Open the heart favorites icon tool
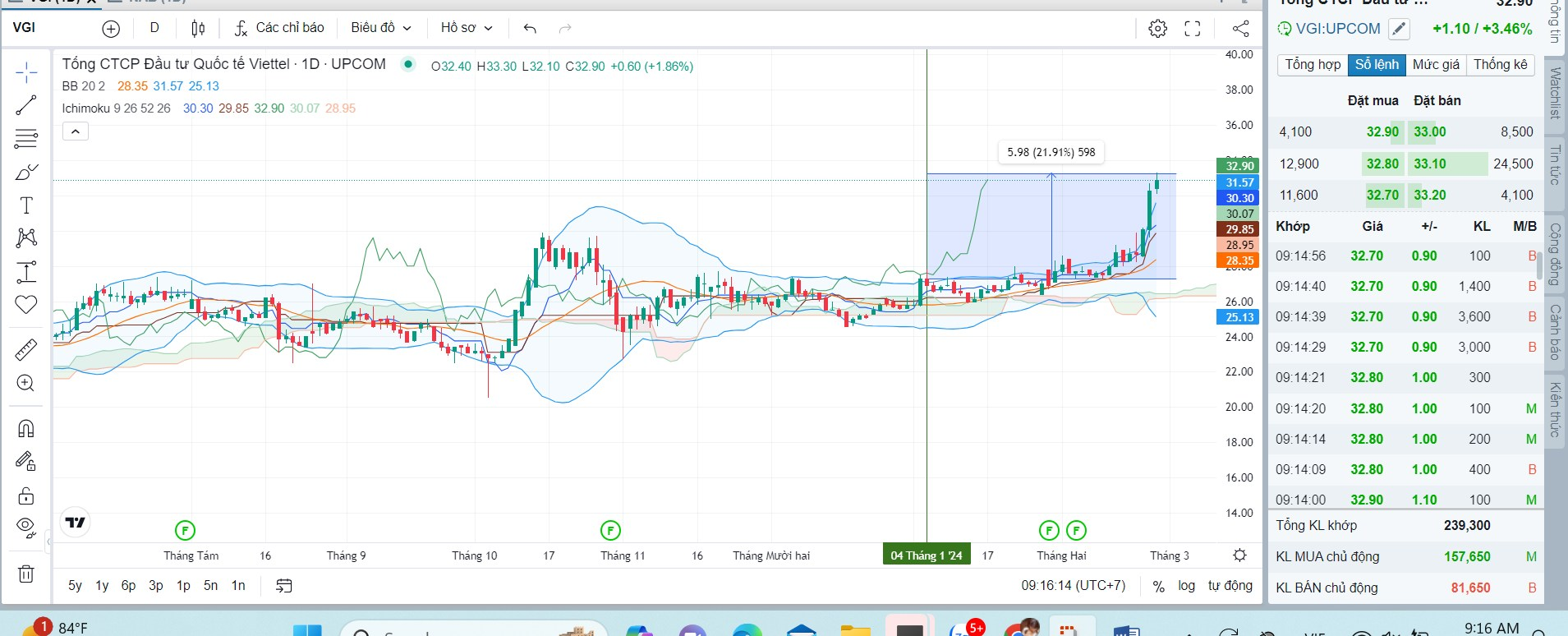Image resolution: width=1568 pixels, height=636 pixels. pyautogui.click(x=26, y=305)
